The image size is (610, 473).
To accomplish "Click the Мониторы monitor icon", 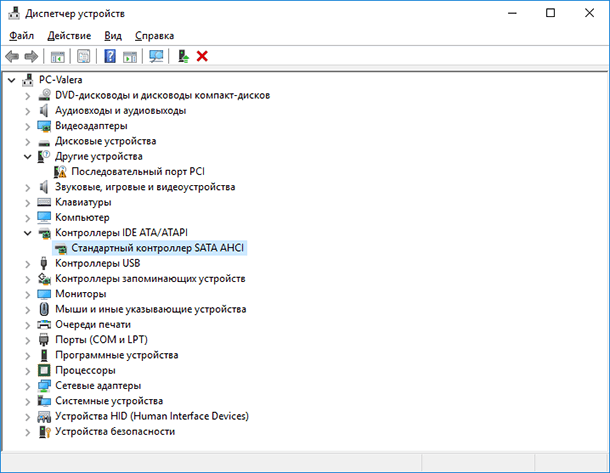I will tap(44, 294).
